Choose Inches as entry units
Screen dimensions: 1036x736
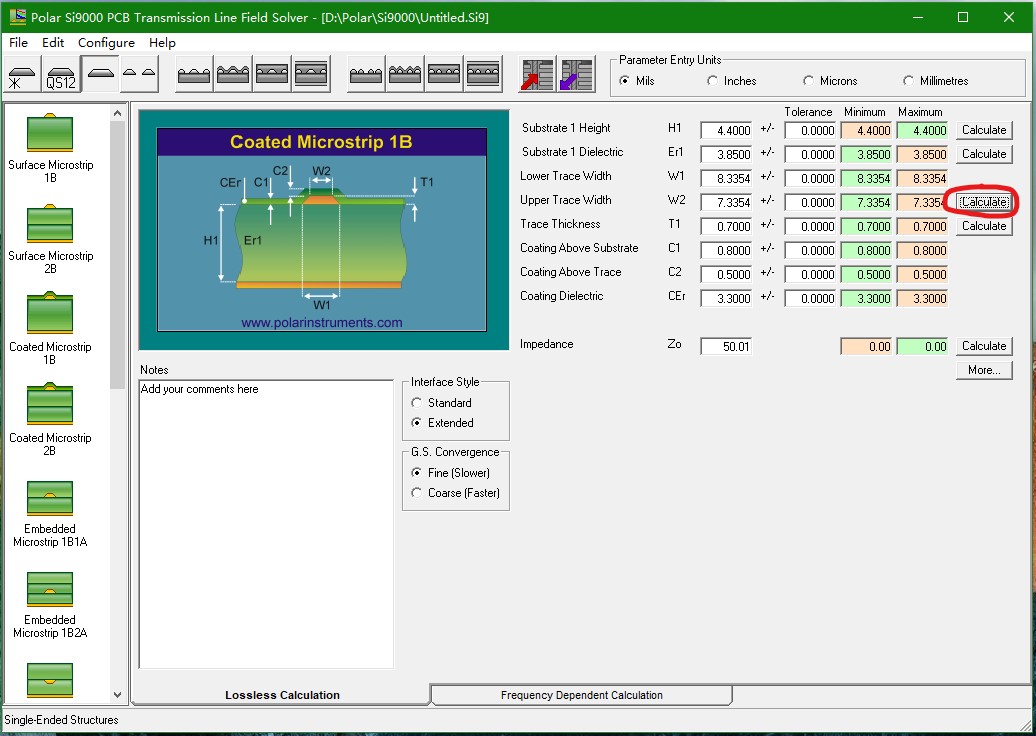[x=732, y=81]
